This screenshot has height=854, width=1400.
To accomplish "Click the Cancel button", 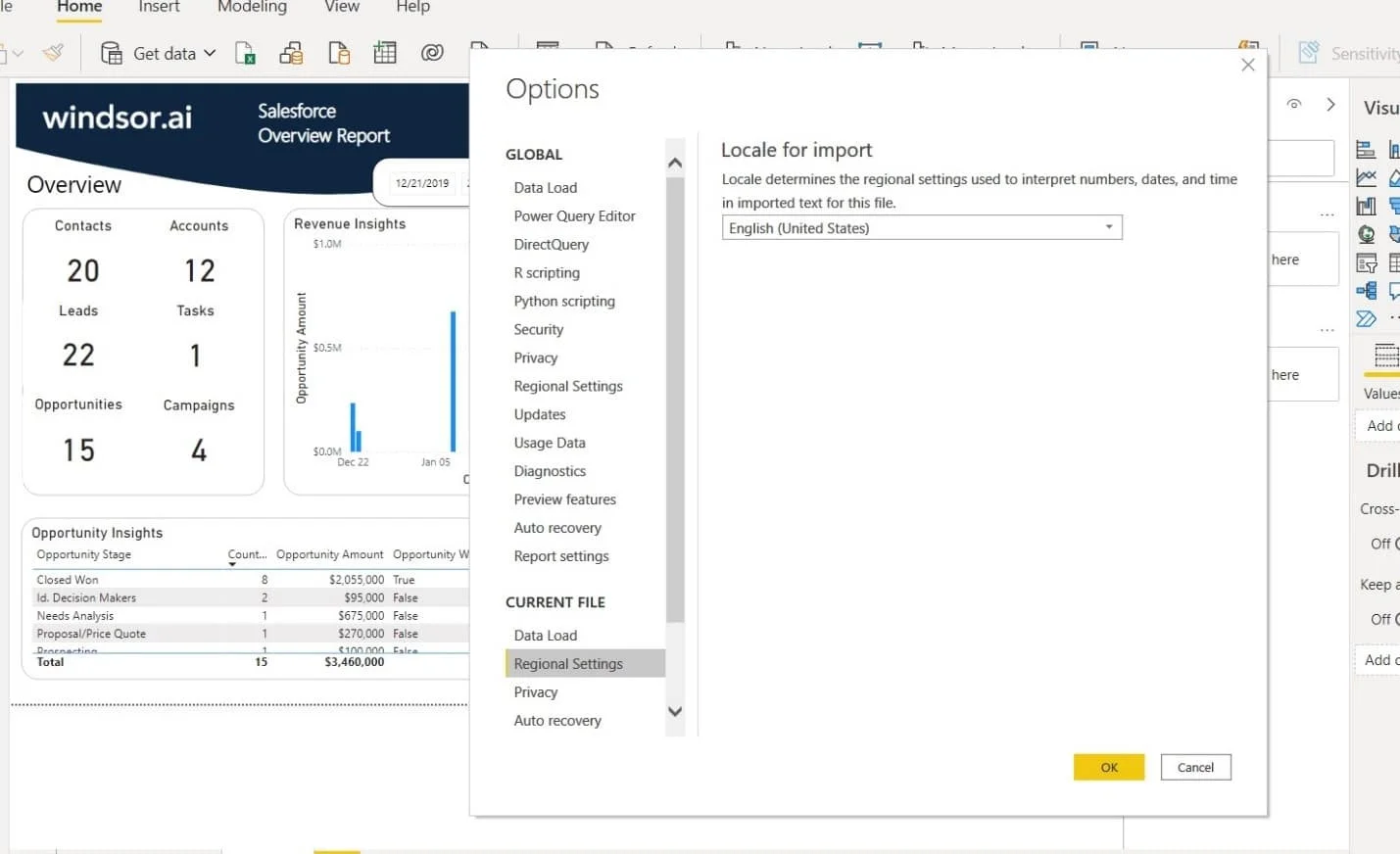I will pos(1195,767).
